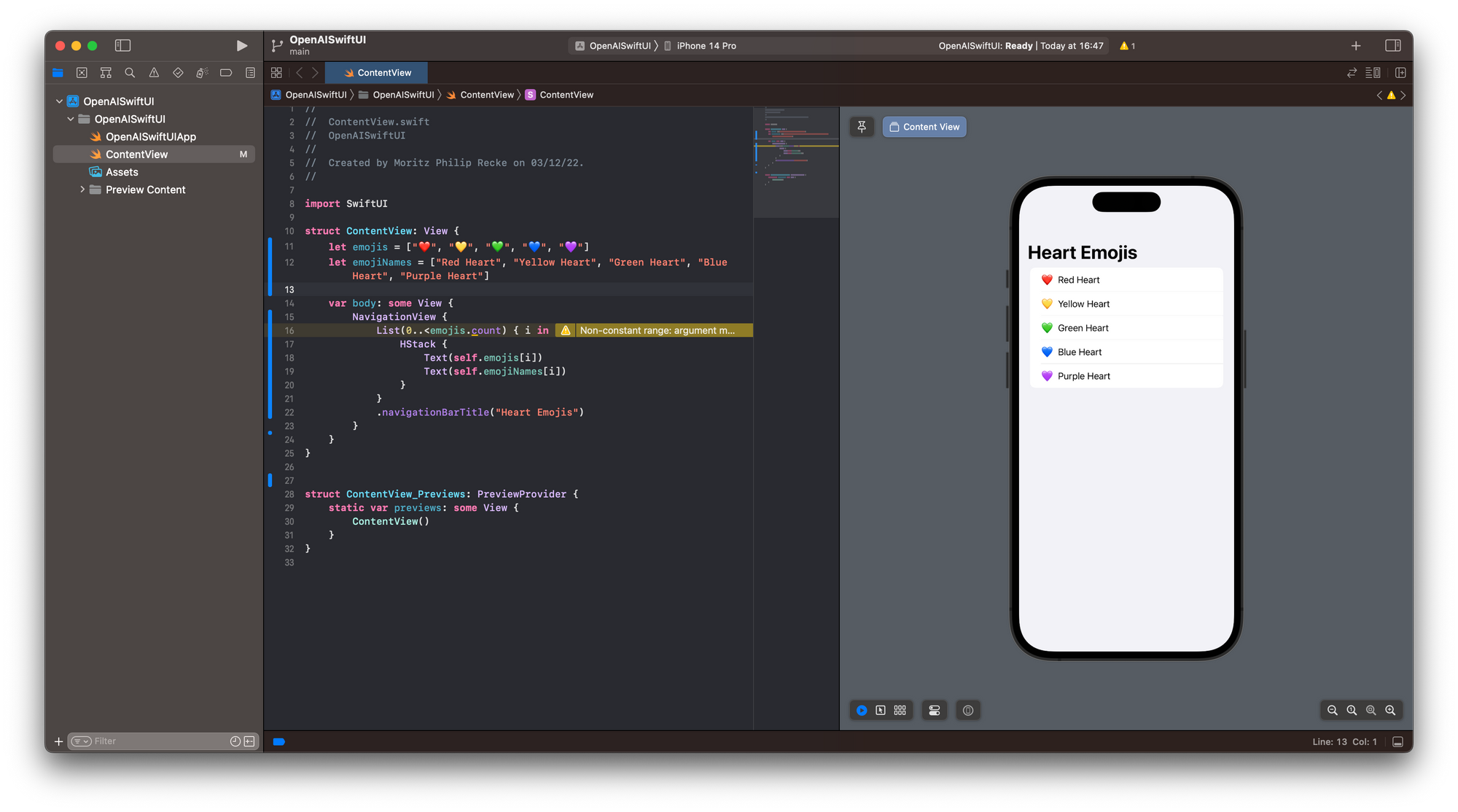Zoom the preview to 100% magnifier button
Viewport: 1458px width, 812px height.
pos(1352,710)
